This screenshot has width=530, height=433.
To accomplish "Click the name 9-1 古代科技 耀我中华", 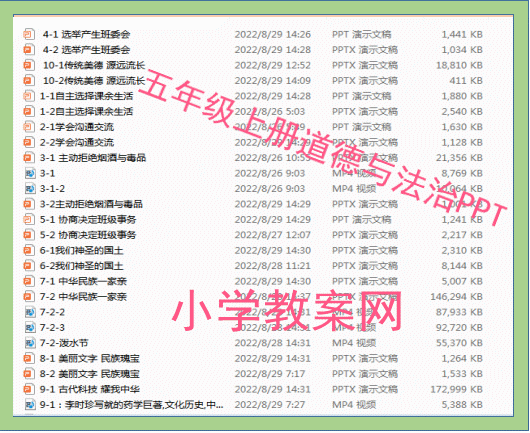I will [x=90, y=389].
